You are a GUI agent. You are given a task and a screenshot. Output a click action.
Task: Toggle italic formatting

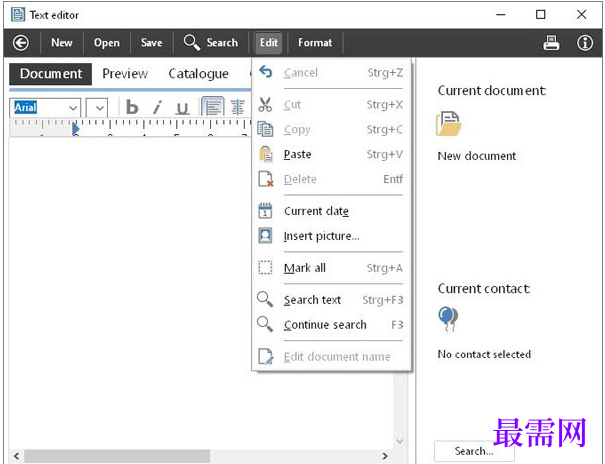pos(157,108)
